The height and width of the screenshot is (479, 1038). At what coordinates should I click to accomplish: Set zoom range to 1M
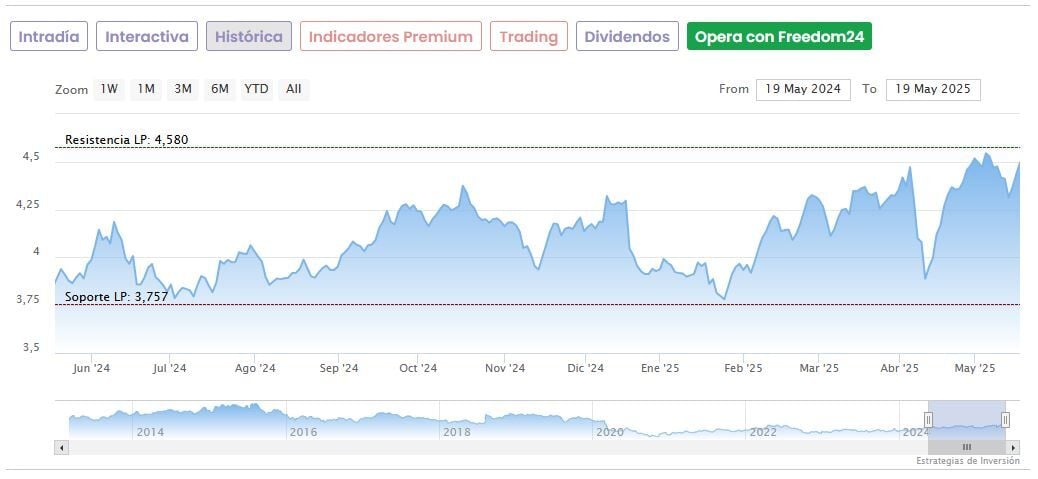146,89
